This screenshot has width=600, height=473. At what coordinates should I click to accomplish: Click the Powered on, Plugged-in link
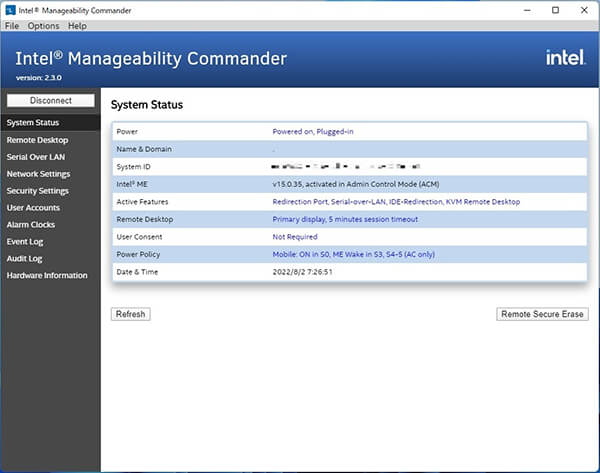(314, 132)
